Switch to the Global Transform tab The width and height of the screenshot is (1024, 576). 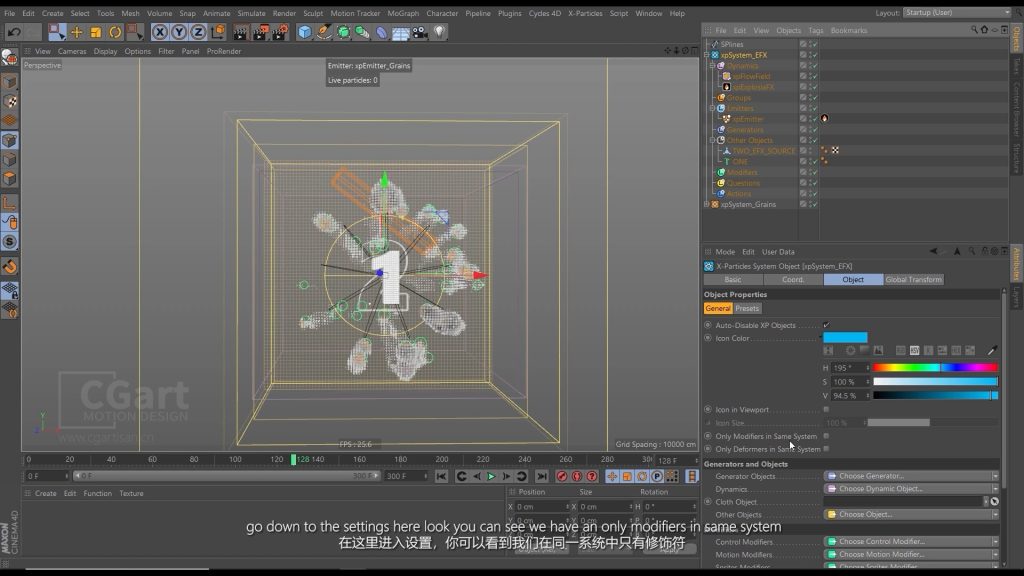913,280
